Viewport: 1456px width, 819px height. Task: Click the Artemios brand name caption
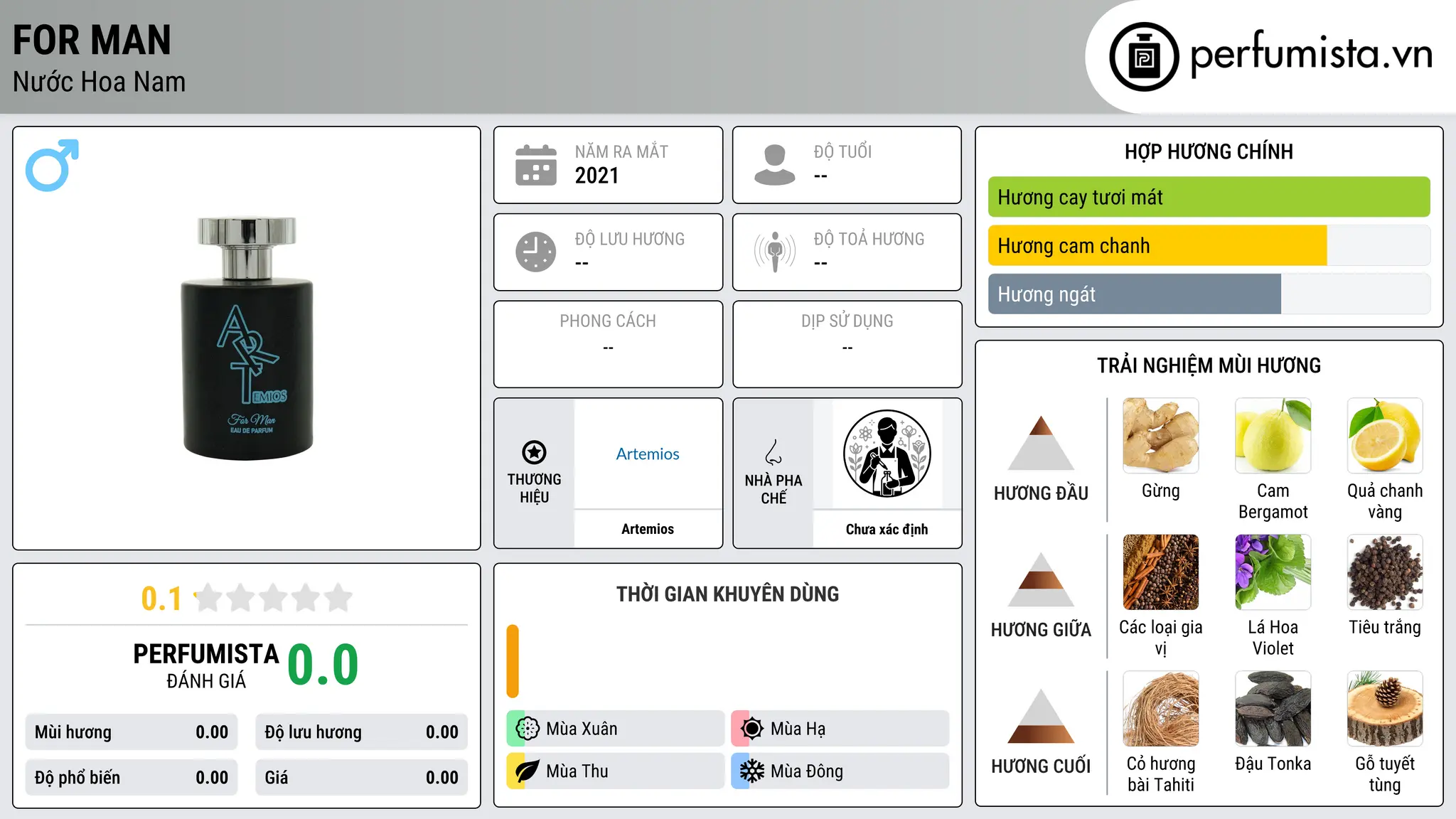point(648,529)
